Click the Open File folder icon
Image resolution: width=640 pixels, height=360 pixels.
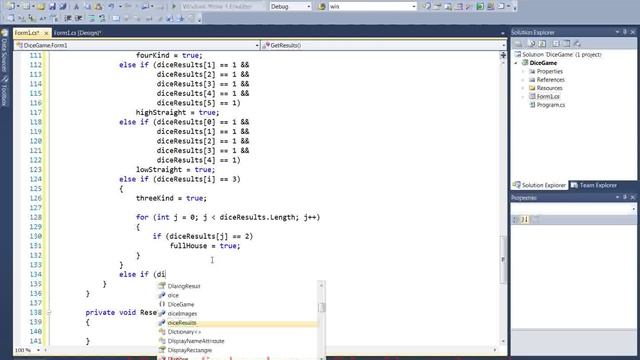click(x=41, y=7)
